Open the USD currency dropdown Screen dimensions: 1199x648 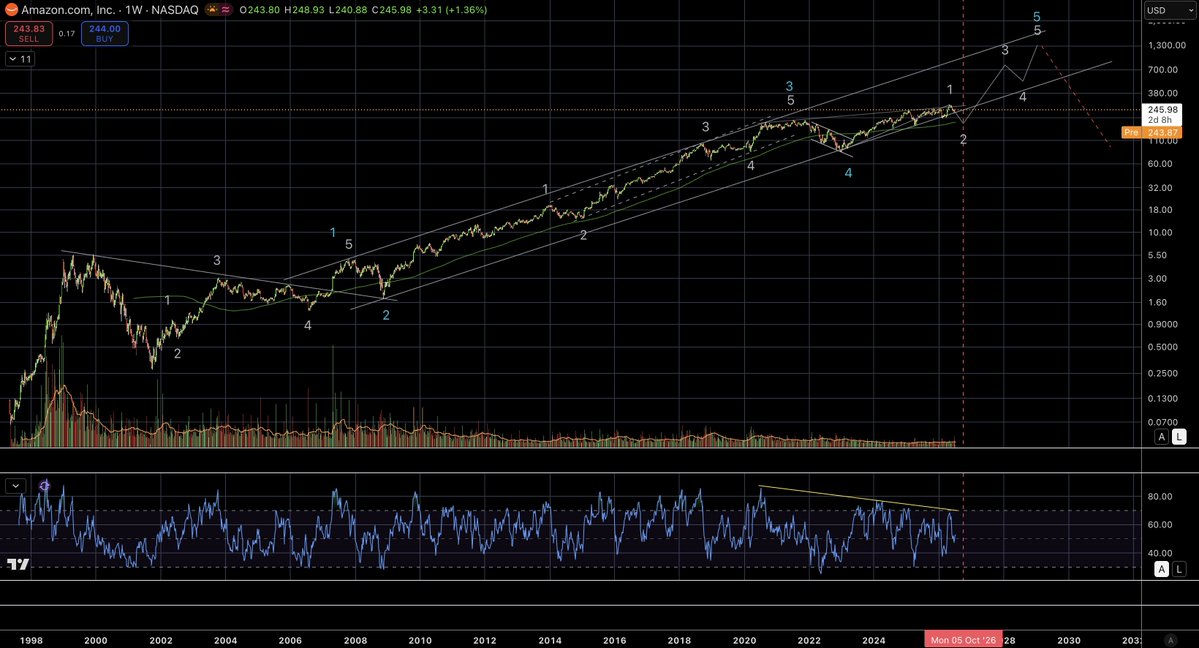coord(1168,11)
